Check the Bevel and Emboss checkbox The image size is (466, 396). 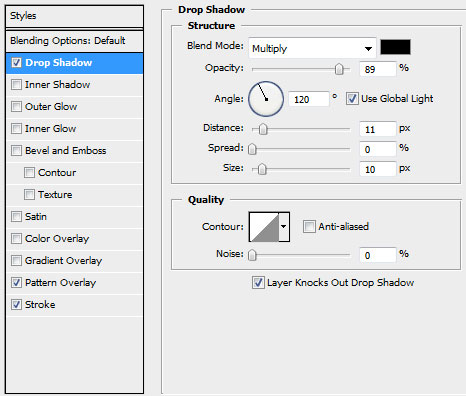point(16,151)
